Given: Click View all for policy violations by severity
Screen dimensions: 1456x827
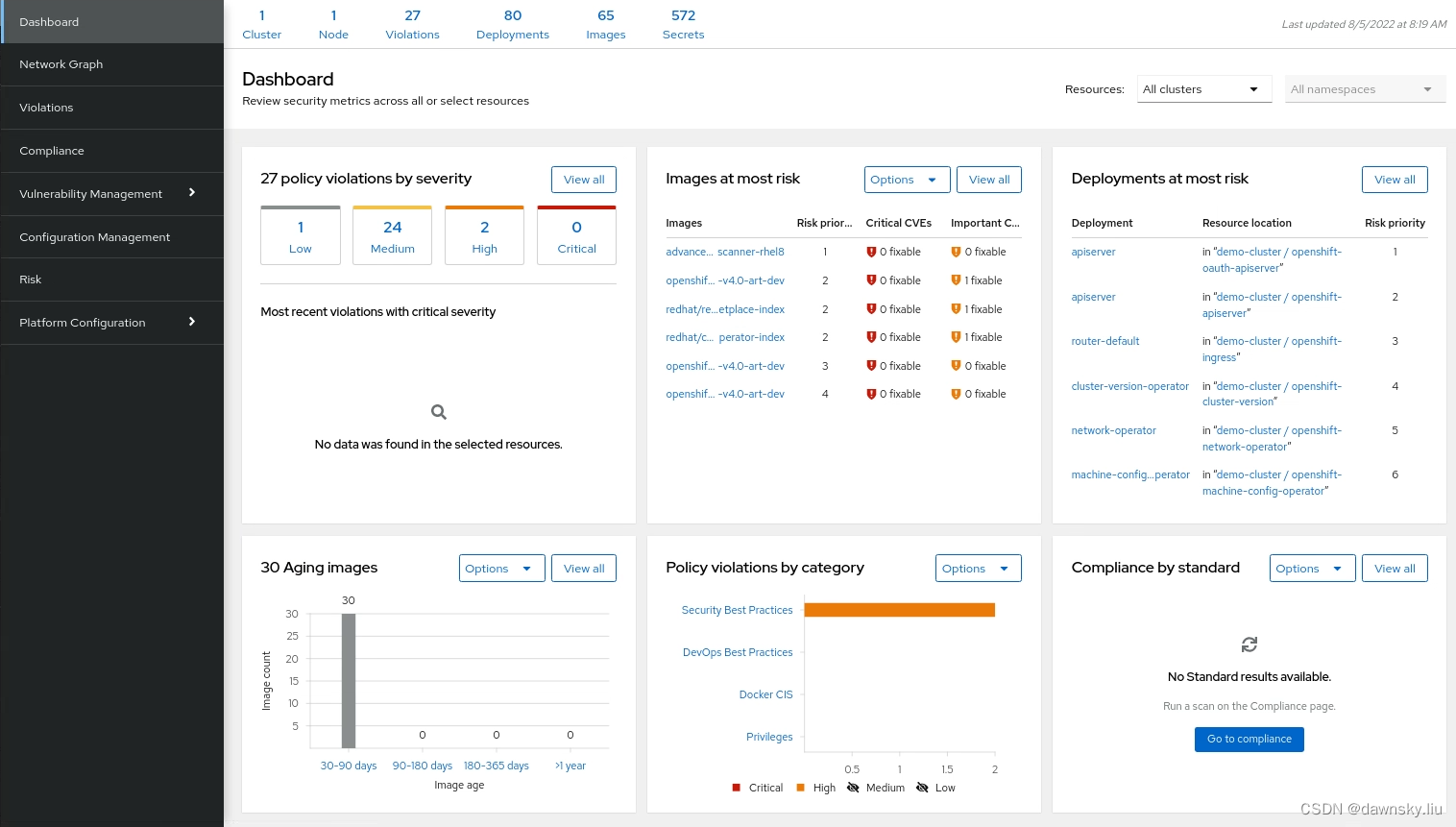Looking at the screenshot, I should pyautogui.click(x=584, y=180).
